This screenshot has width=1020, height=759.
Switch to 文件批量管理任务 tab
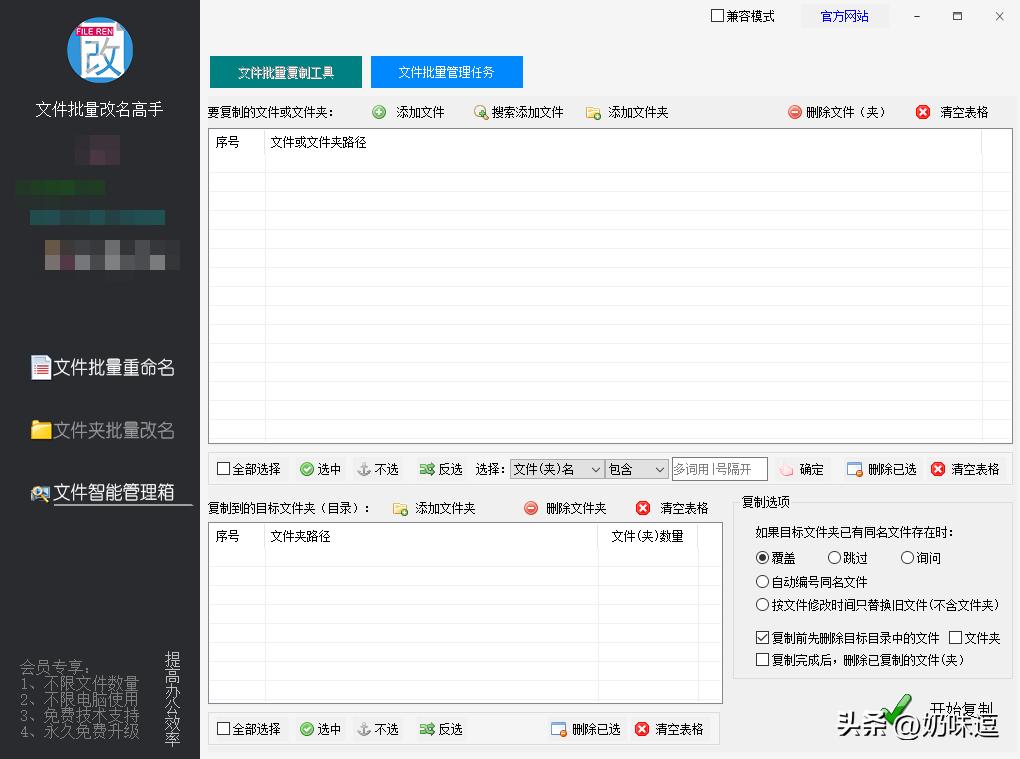click(x=447, y=71)
